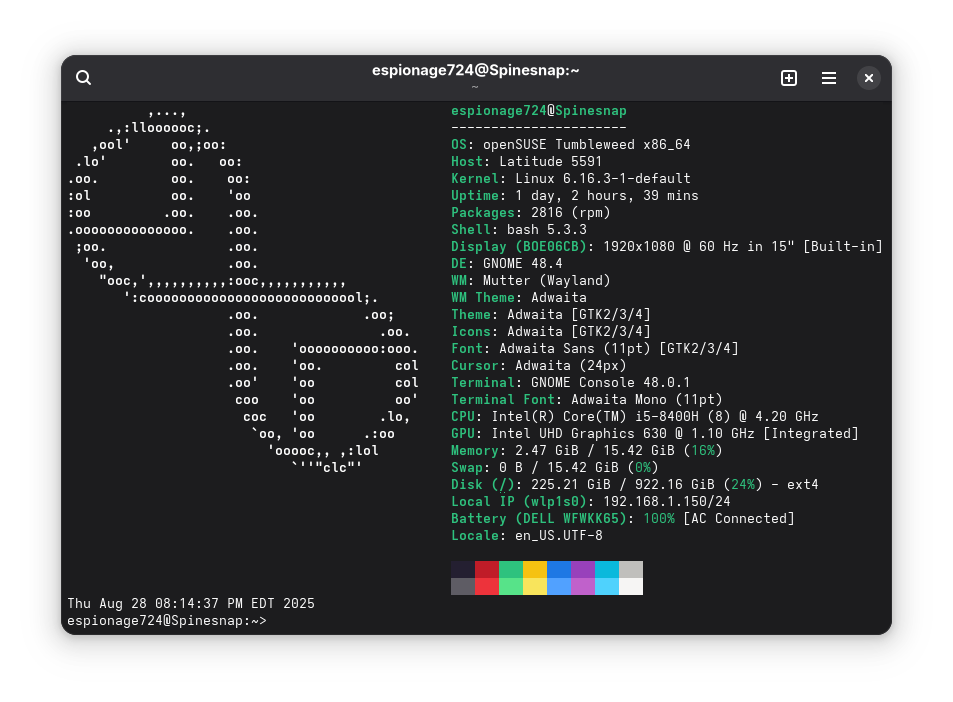Click the green swatch in top color row
The height and width of the screenshot is (702, 953).
click(x=511, y=569)
